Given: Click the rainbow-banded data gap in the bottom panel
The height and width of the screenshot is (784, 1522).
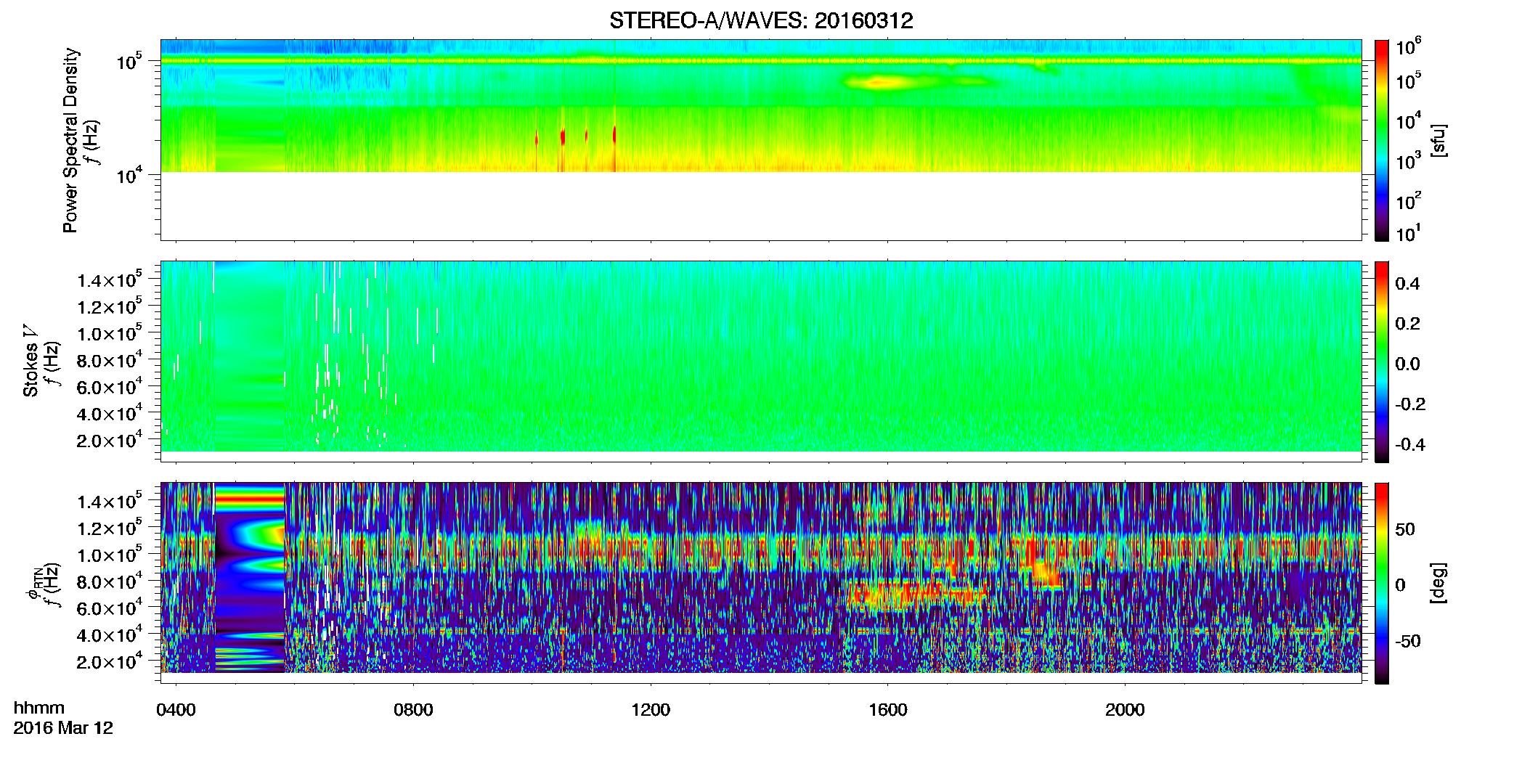Looking at the screenshot, I should (250, 577).
